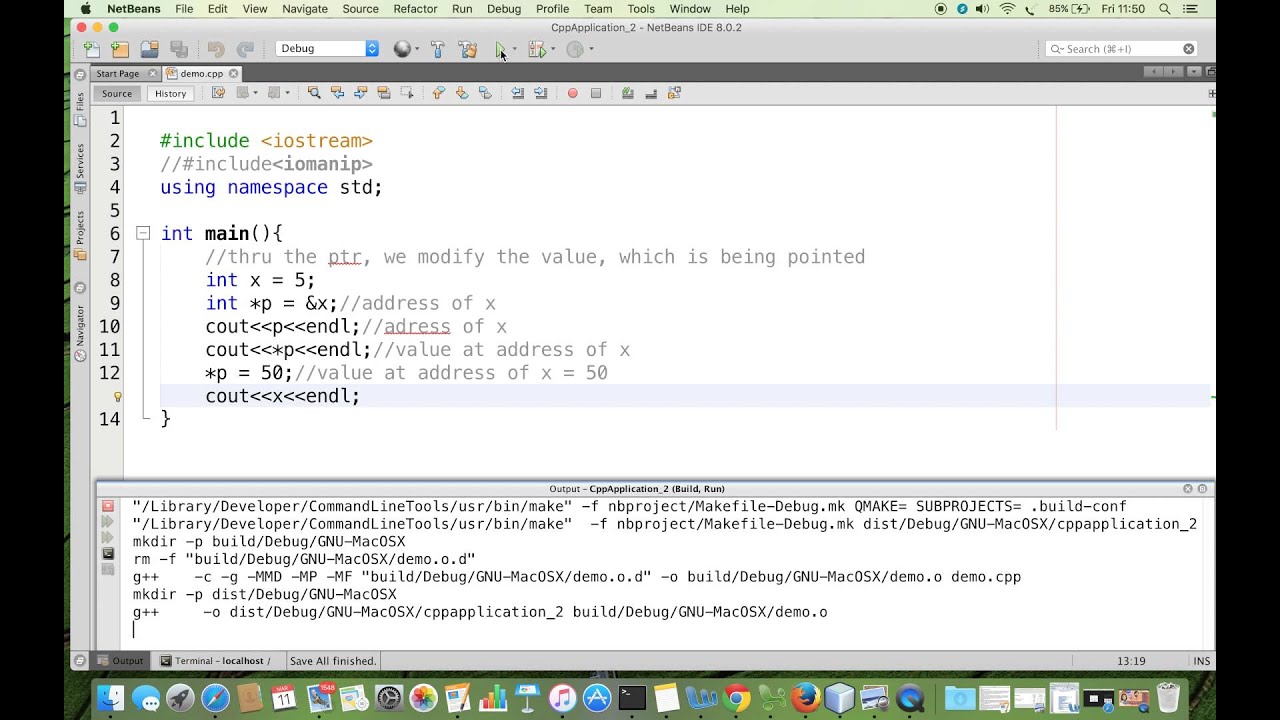Undo the last edit
This screenshot has width=1280, height=720.
tap(216, 49)
